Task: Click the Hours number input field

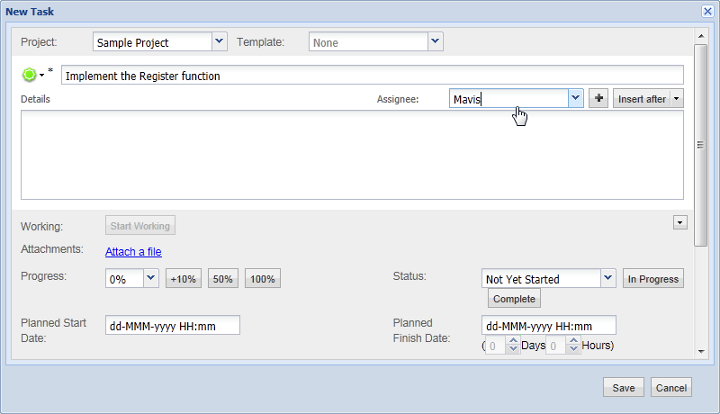Action: coord(556,345)
